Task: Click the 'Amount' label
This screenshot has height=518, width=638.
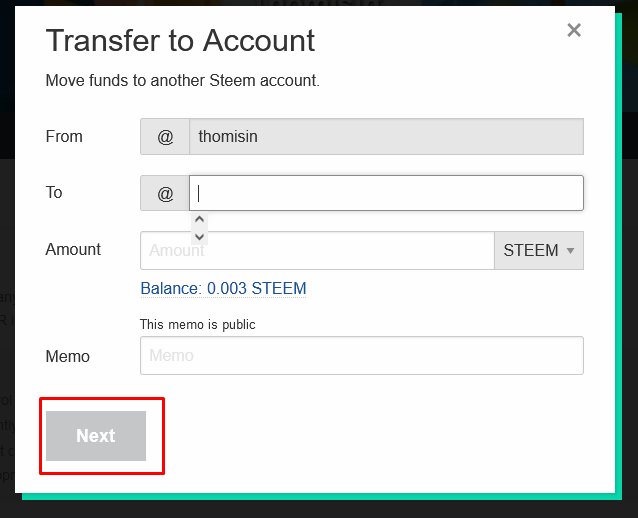Action: click(73, 249)
